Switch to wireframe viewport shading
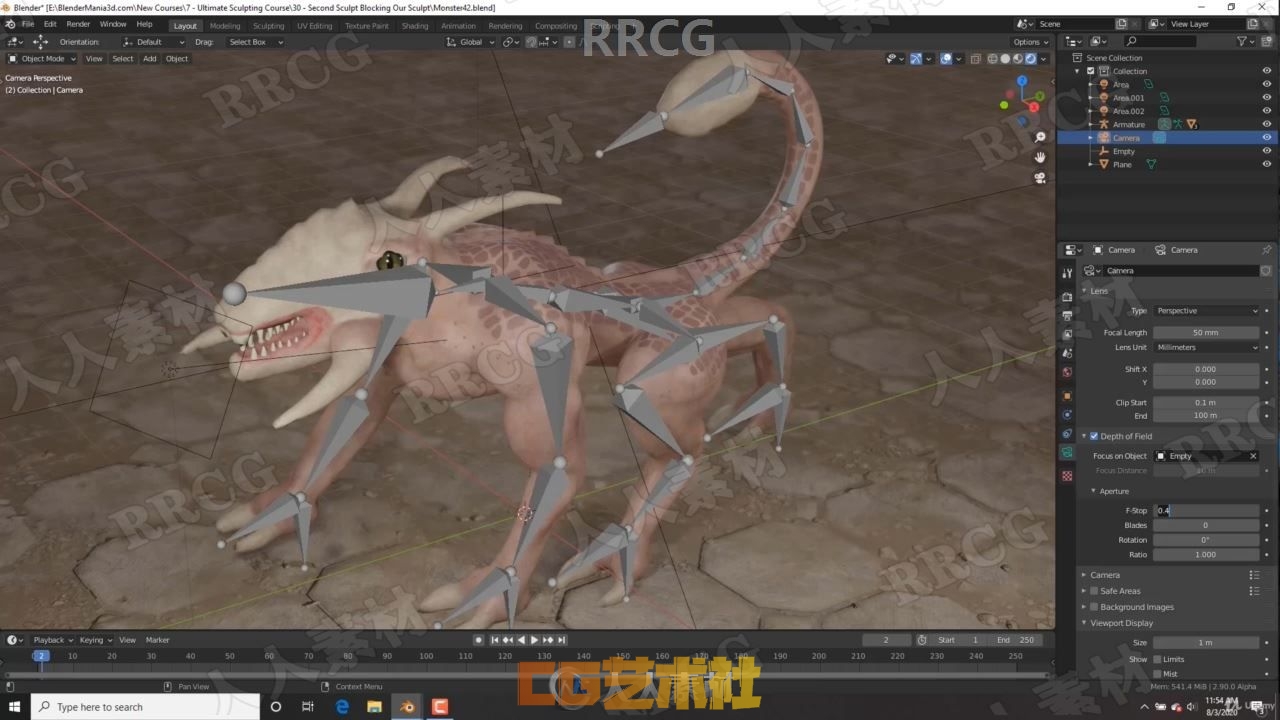Image resolution: width=1280 pixels, height=720 pixels. click(992, 59)
